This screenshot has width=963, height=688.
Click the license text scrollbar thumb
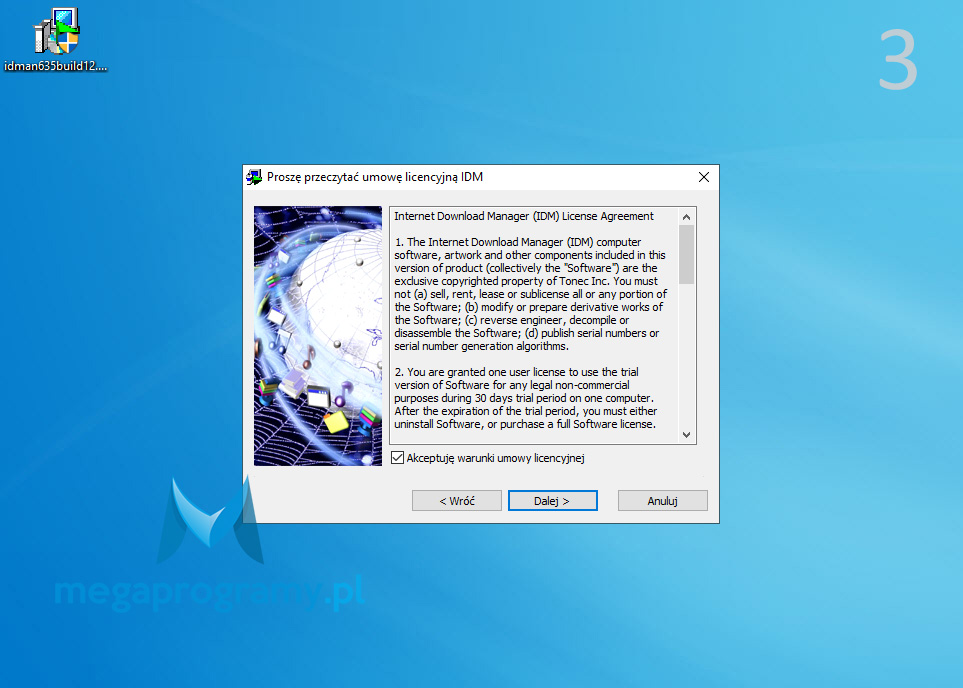point(687,254)
